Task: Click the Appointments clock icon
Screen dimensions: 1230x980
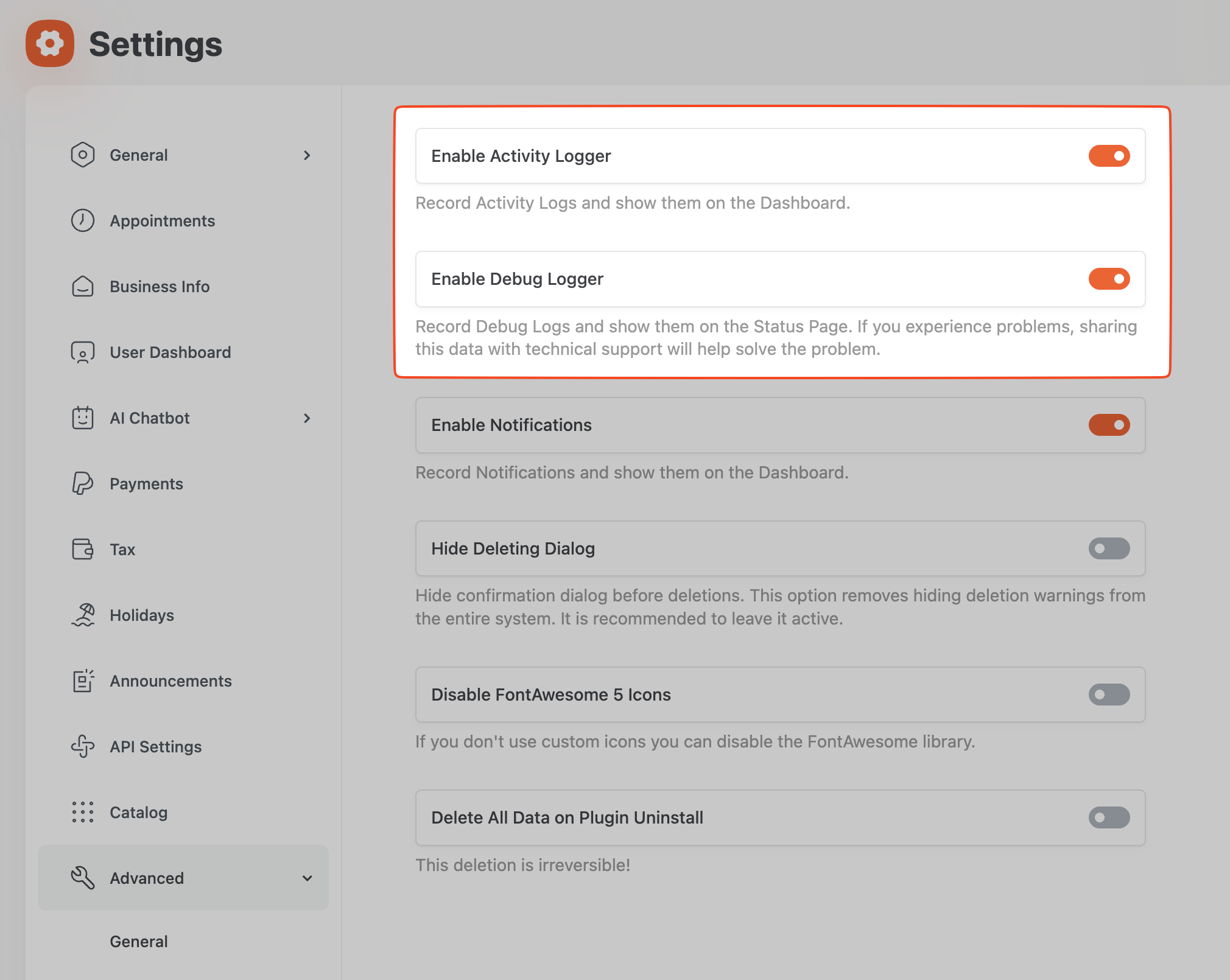Action: 83,220
